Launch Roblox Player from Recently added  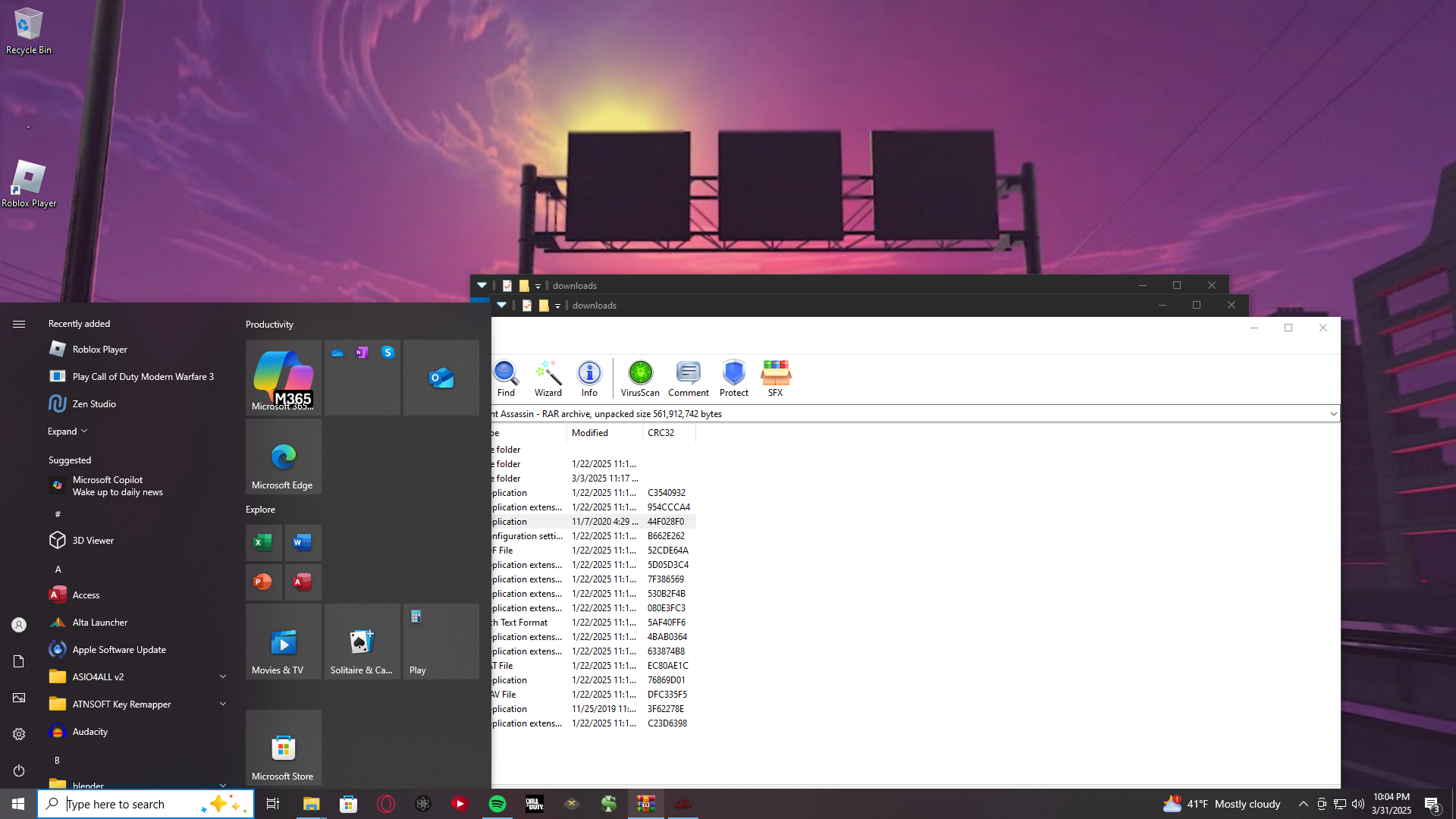tap(99, 350)
